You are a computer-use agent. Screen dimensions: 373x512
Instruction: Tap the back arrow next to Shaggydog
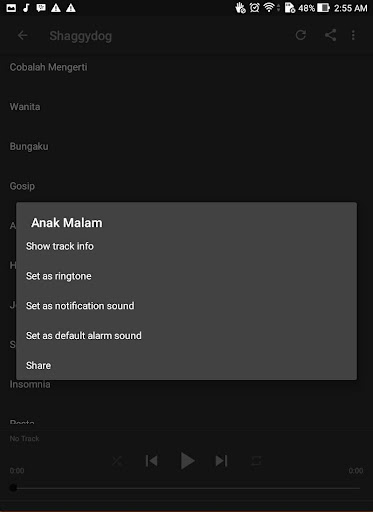point(22,35)
